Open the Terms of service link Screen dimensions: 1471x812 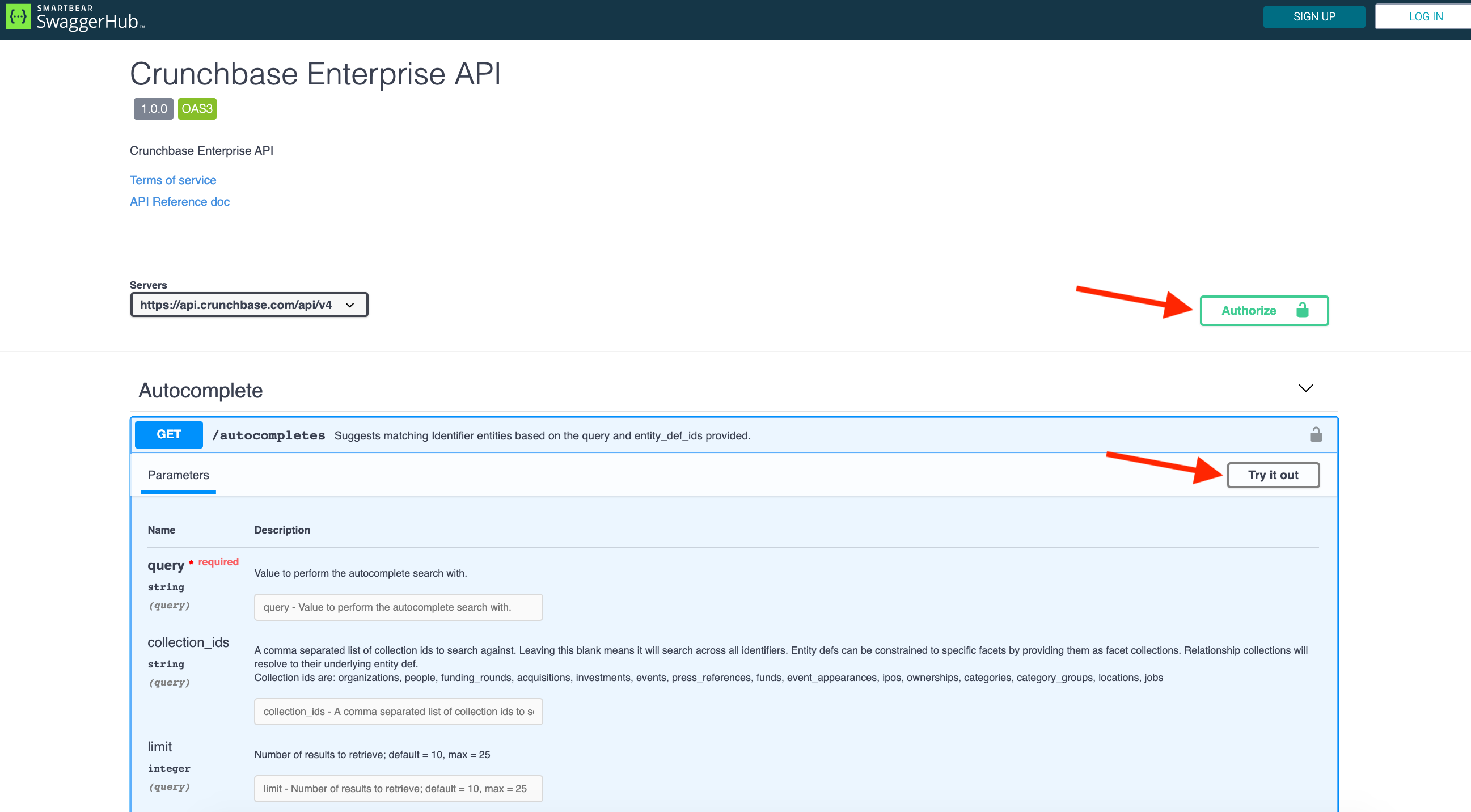(173, 180)
